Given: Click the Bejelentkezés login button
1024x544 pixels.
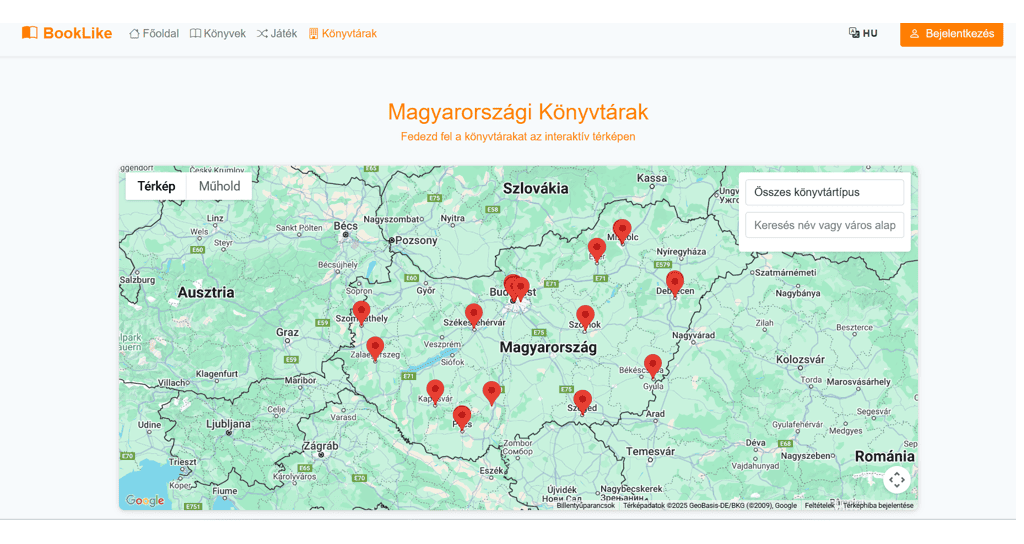Looking at the screenshot, I should [x=951, y=34].
